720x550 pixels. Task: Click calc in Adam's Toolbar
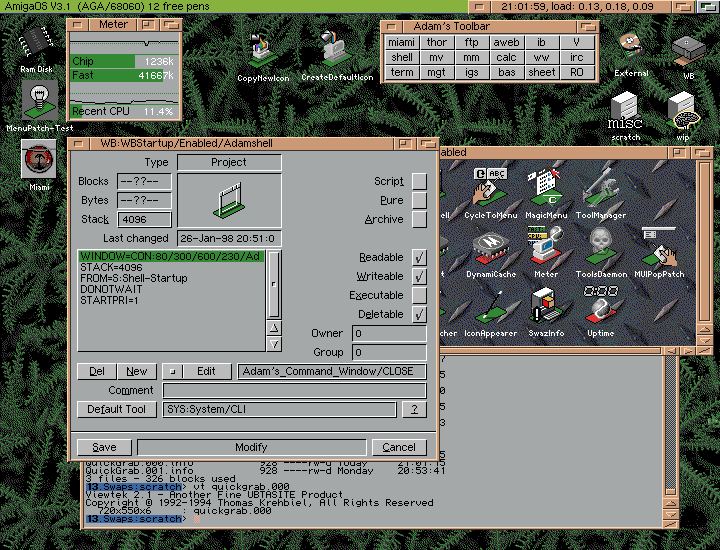coord(506,57)
